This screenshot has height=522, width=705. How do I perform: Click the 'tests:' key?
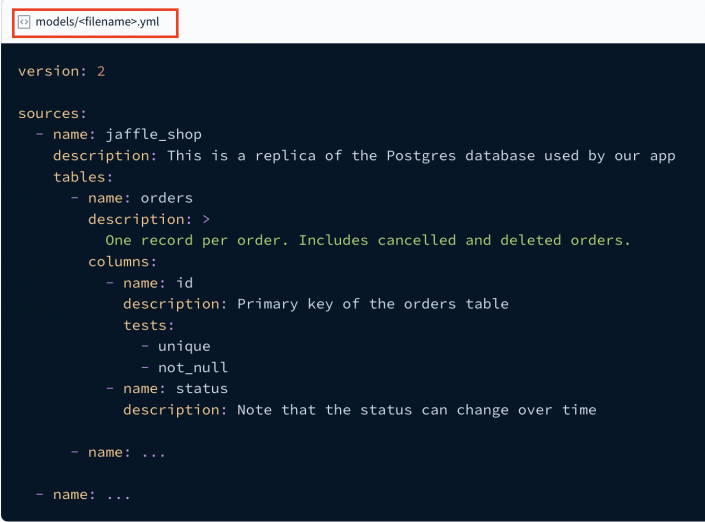click(149, 325)
